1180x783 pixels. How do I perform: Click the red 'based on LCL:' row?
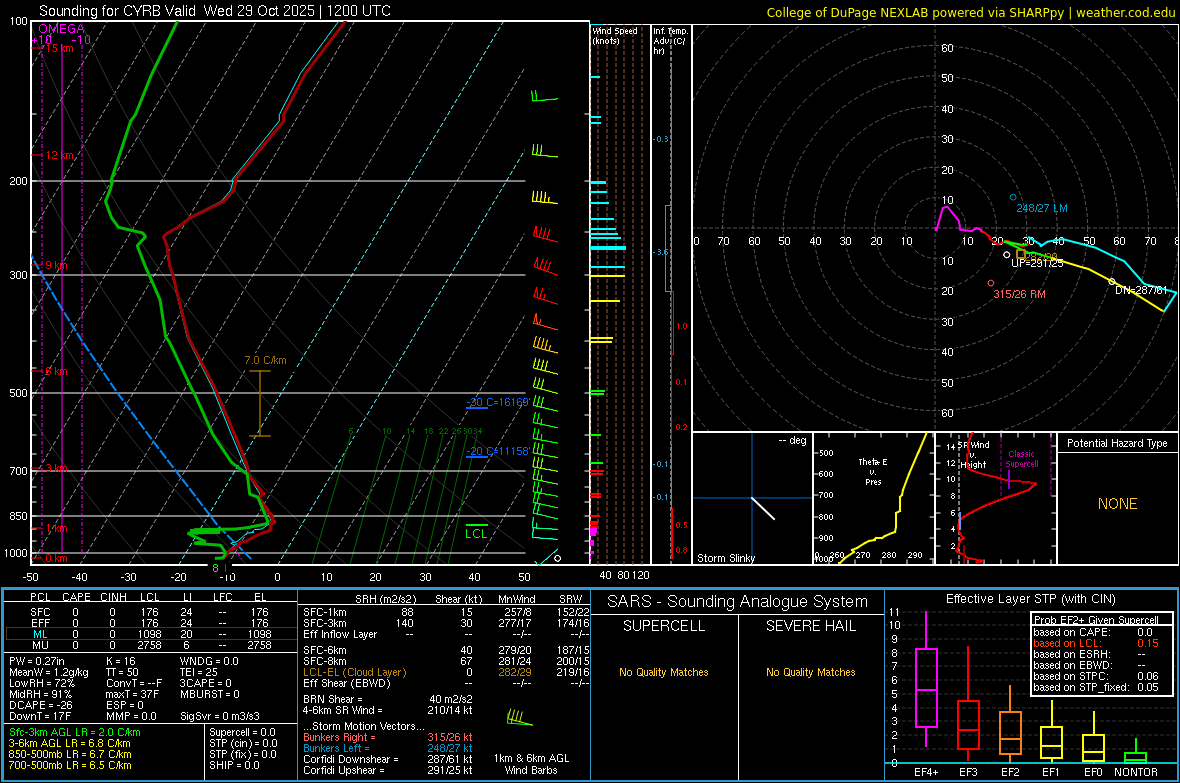1096,643
